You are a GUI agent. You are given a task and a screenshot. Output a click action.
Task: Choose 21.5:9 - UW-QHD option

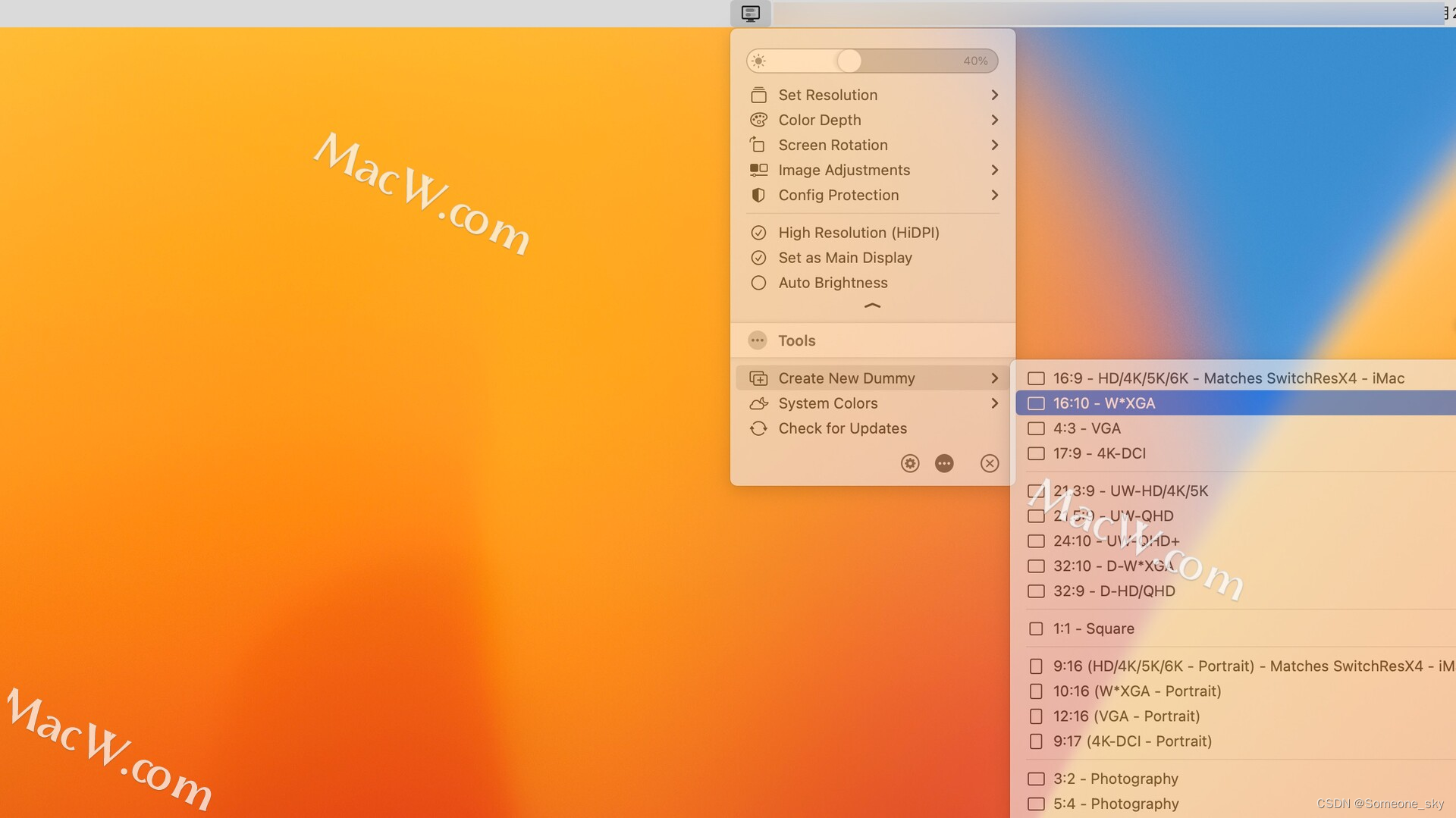(x=1235, y=516)
